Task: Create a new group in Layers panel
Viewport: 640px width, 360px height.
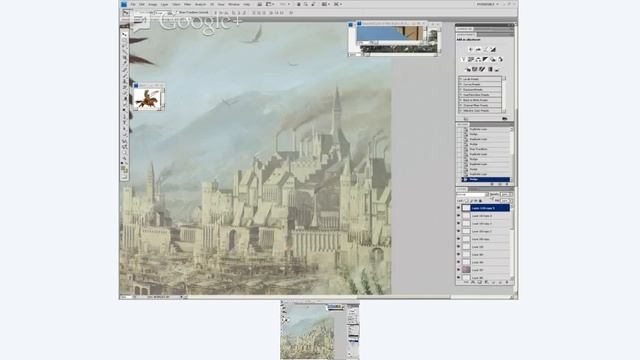Action: 493,282
